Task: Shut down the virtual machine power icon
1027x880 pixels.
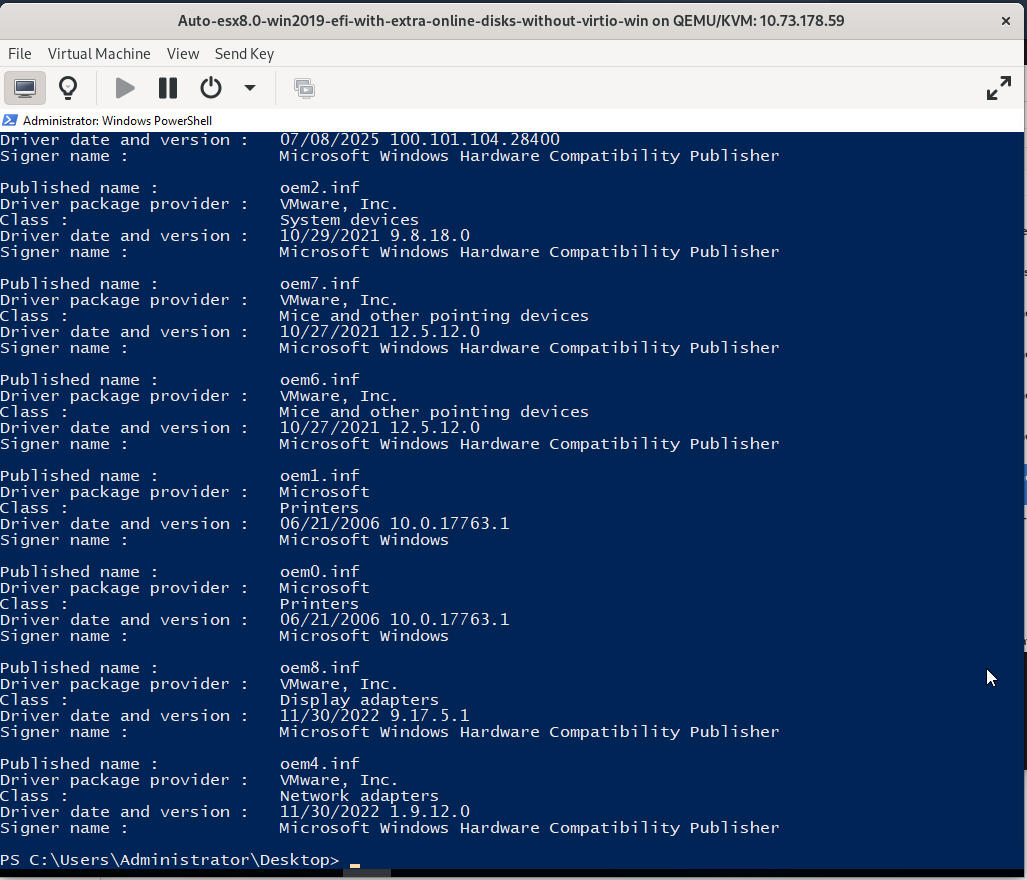Action: pos(211,88)
